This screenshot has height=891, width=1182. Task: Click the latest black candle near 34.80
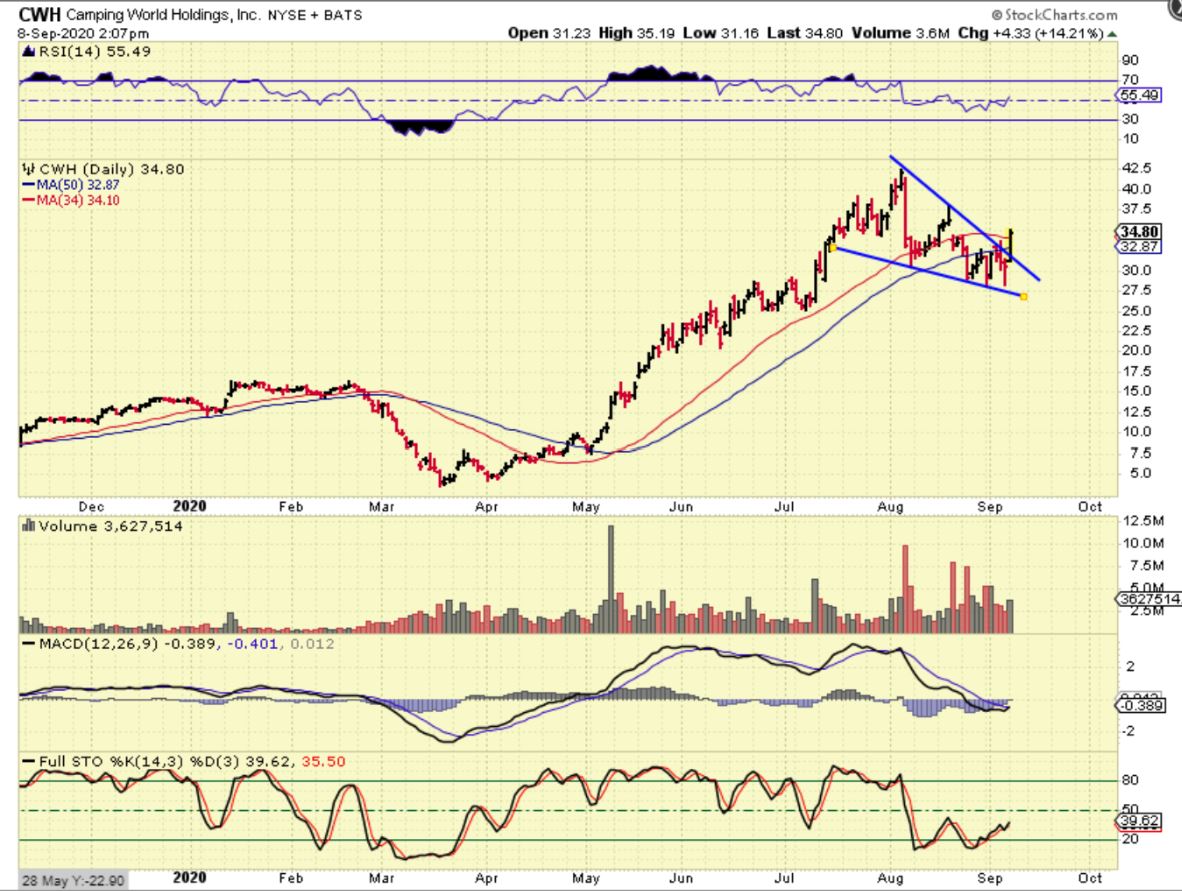1010,246
